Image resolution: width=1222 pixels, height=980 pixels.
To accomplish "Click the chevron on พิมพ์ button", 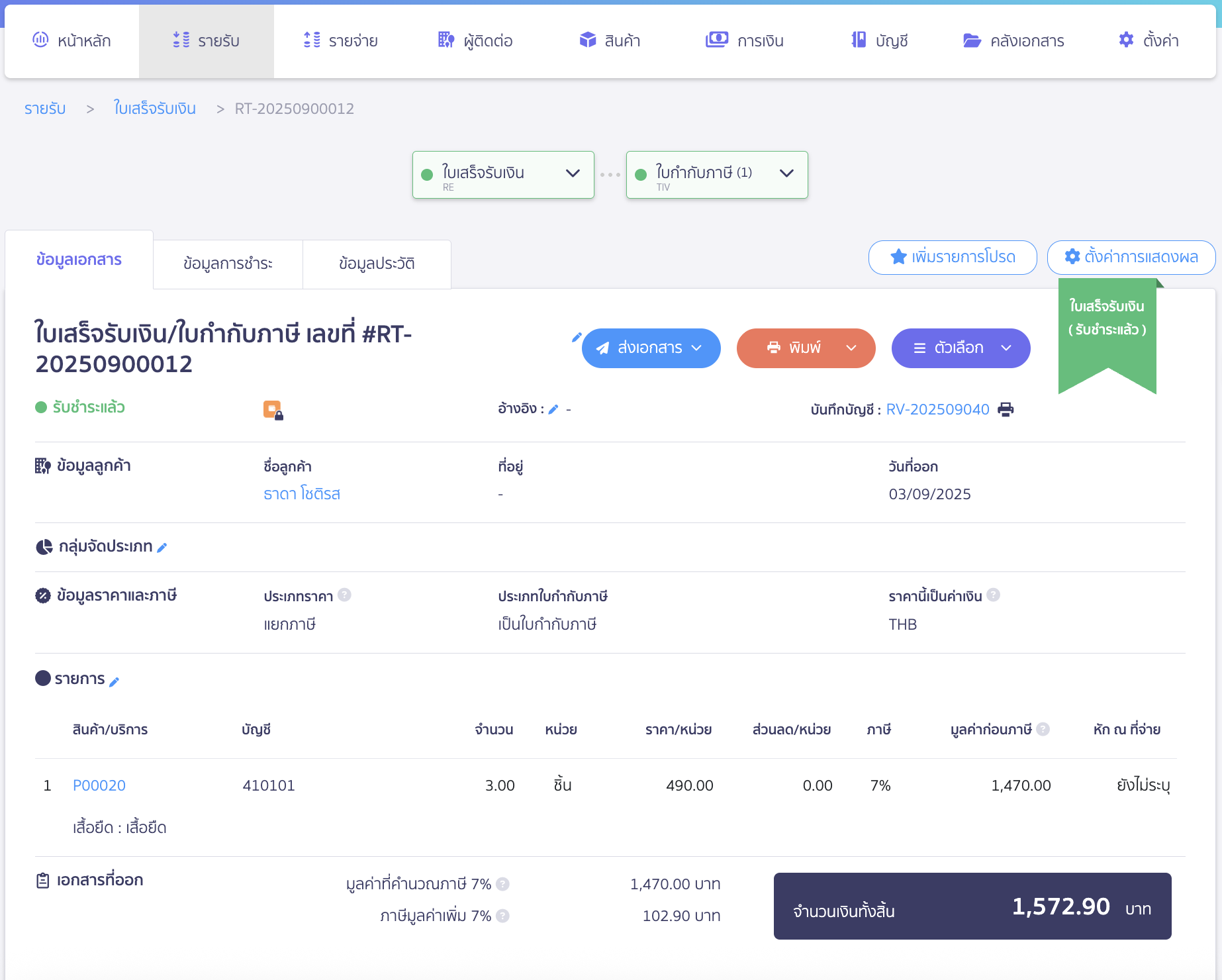I will 851,348.
